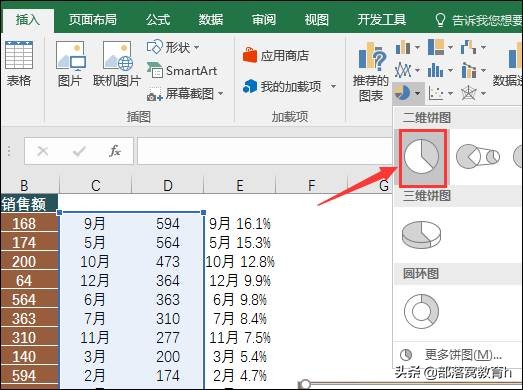Select cell with value 277

click(x=168, y=338)
